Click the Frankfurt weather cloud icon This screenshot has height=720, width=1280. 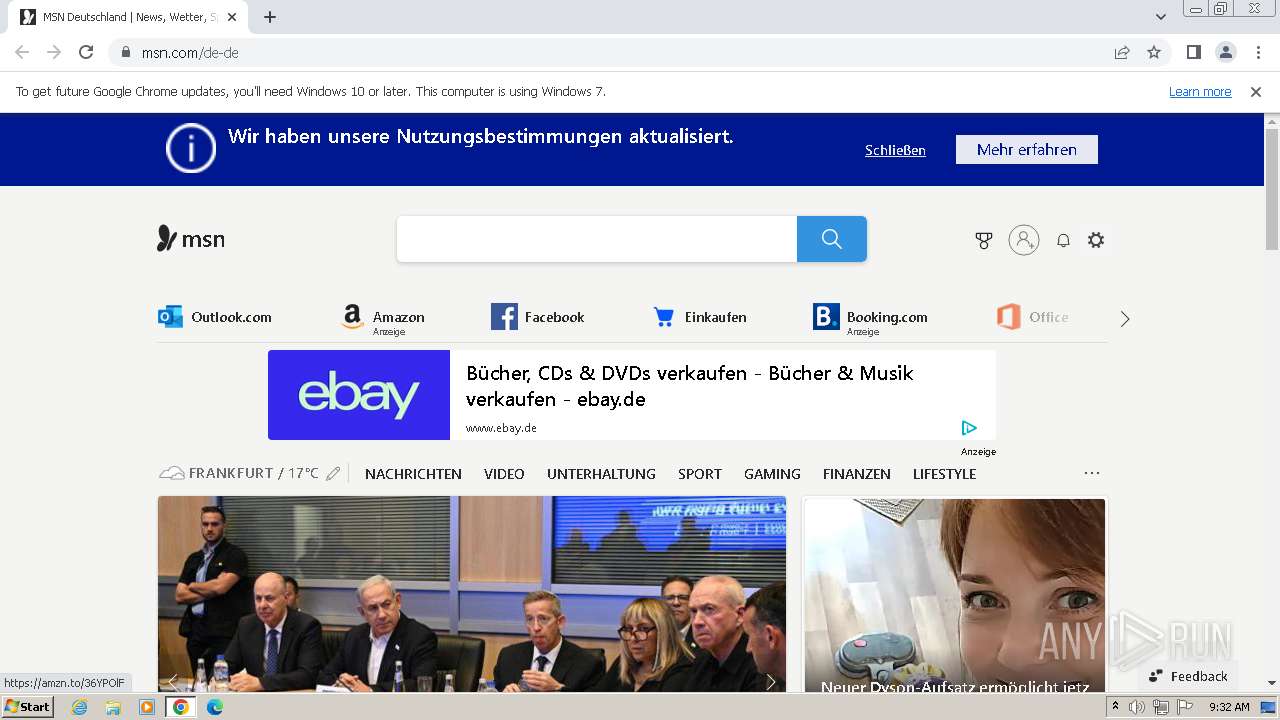click(x=171, y=473)
